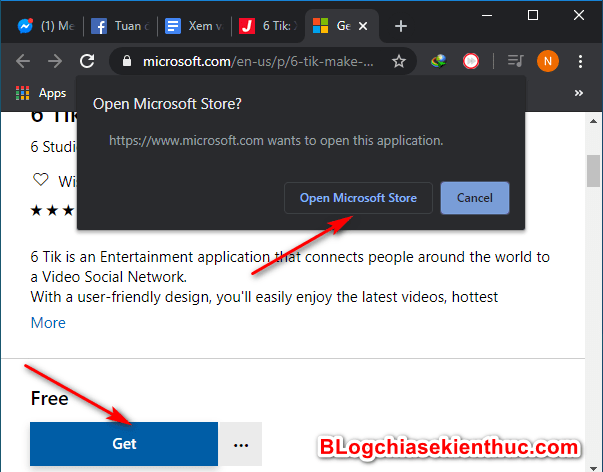Screen dimensions: 603x472
Task: Switch to the Google Docs Xem tab
Action: pyautogui.click(x=194, y=26)
